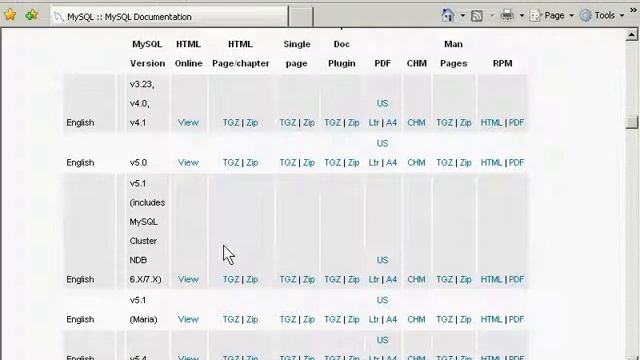Download HTML Page/chapter Zip for v5.1 (Maria)
640x360 pixels.
click(x=252, y=319)
